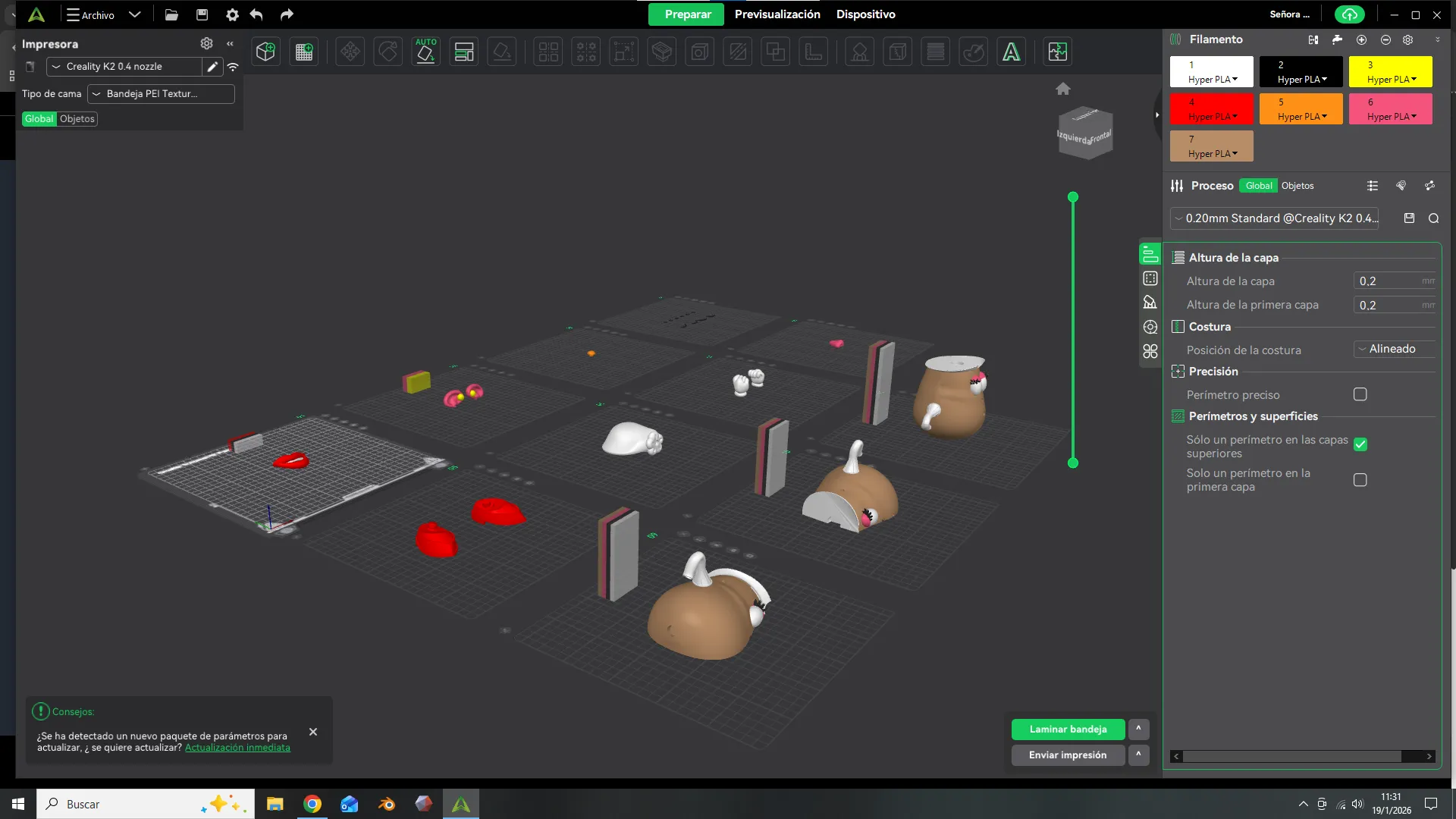This screenshot has width=1456, height=819.
Task: Check Solo un perímetro en la primera capa
Action: pos(1360,480)
